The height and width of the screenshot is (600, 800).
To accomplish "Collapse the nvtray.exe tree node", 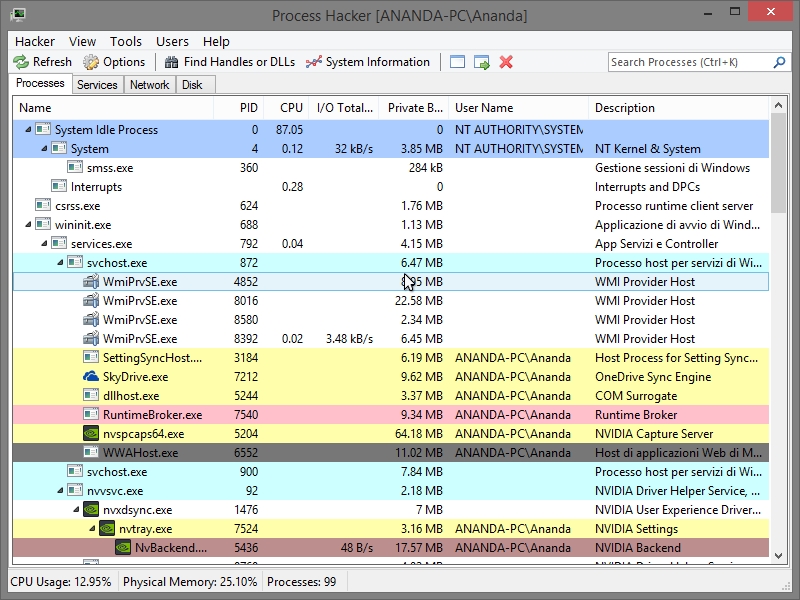I will click(x=92, y=529).
